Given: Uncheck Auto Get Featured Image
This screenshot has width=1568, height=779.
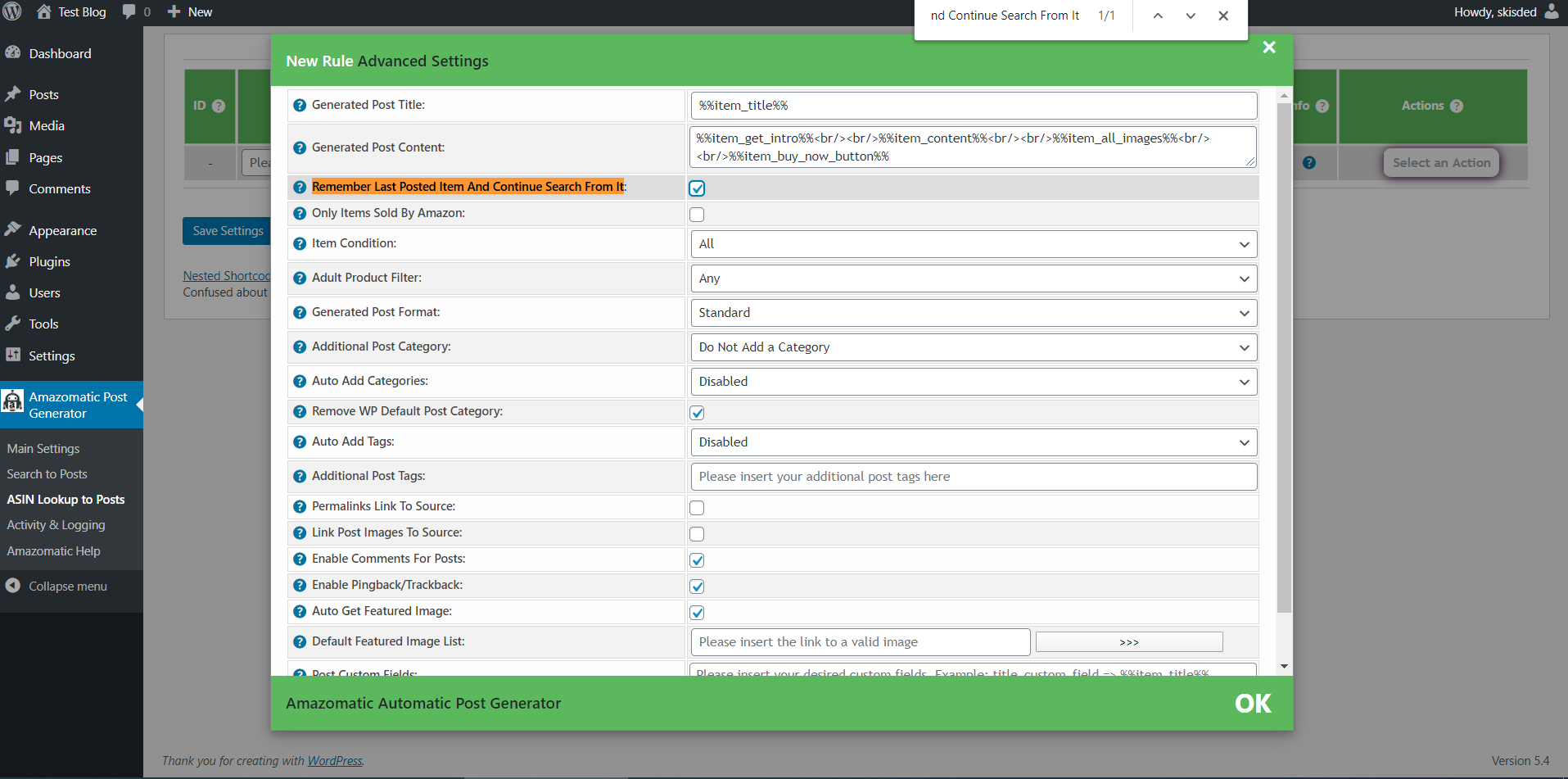Looking at the screenshot, I should pos(697,613).
